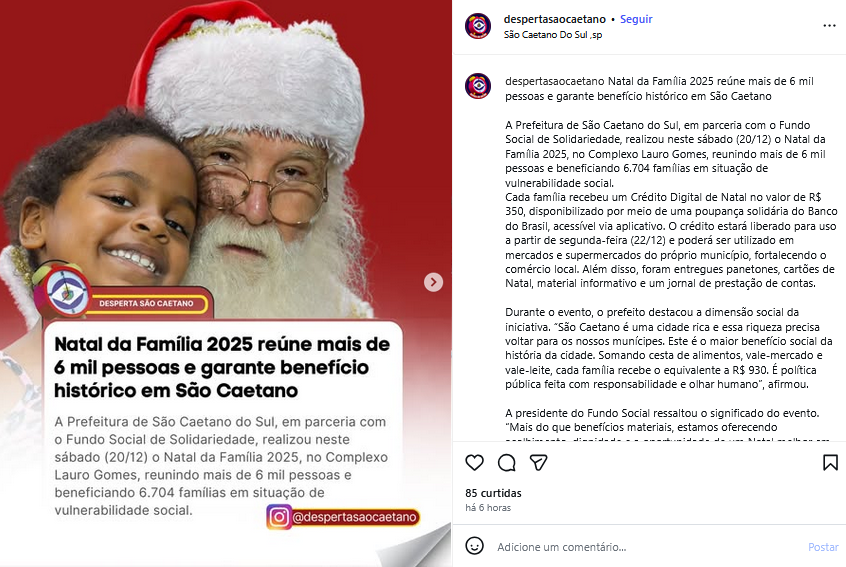The image size is (846, 567).
Task: Click the há 6 horas timestamp
Action: coord(488,508)
